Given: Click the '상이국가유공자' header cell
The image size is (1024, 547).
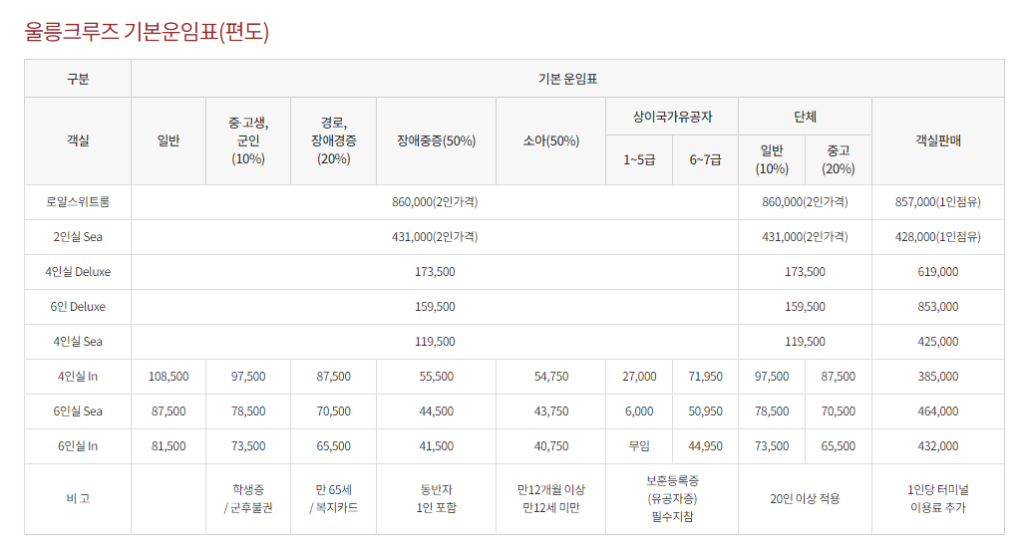Looking at the screenshot, I should pos(672,117).
